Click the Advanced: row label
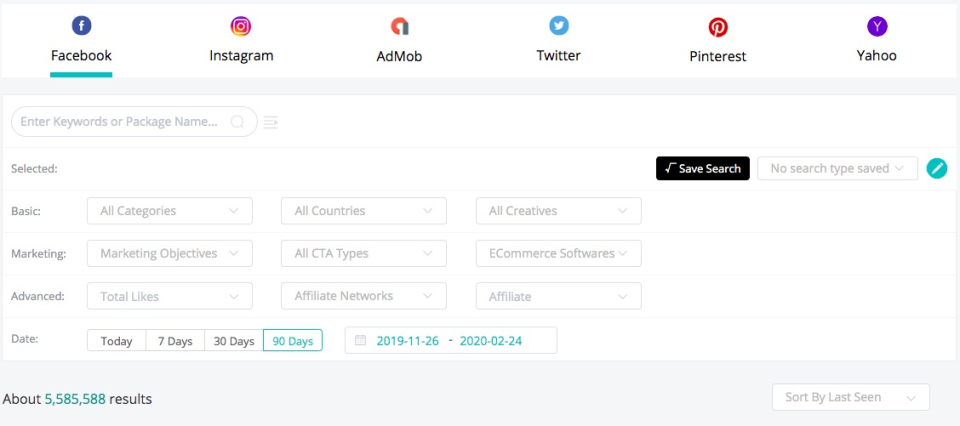Screen dimensions: 960x426 click(38, 296)
